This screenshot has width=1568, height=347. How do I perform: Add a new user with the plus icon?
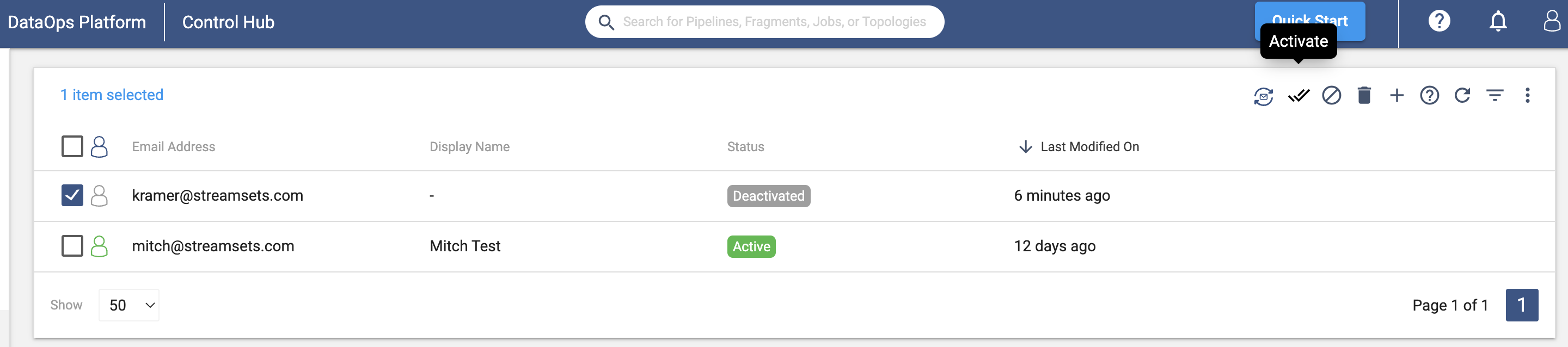coord(1397,95)
